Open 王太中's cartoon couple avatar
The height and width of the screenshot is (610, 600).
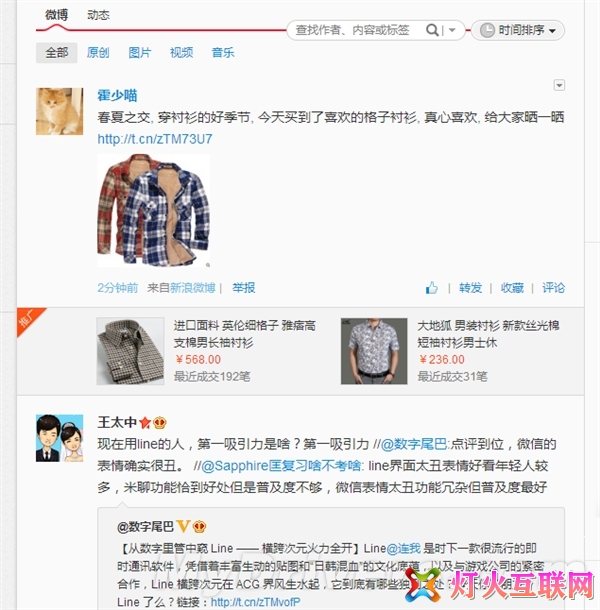click(x=60, y=438)
